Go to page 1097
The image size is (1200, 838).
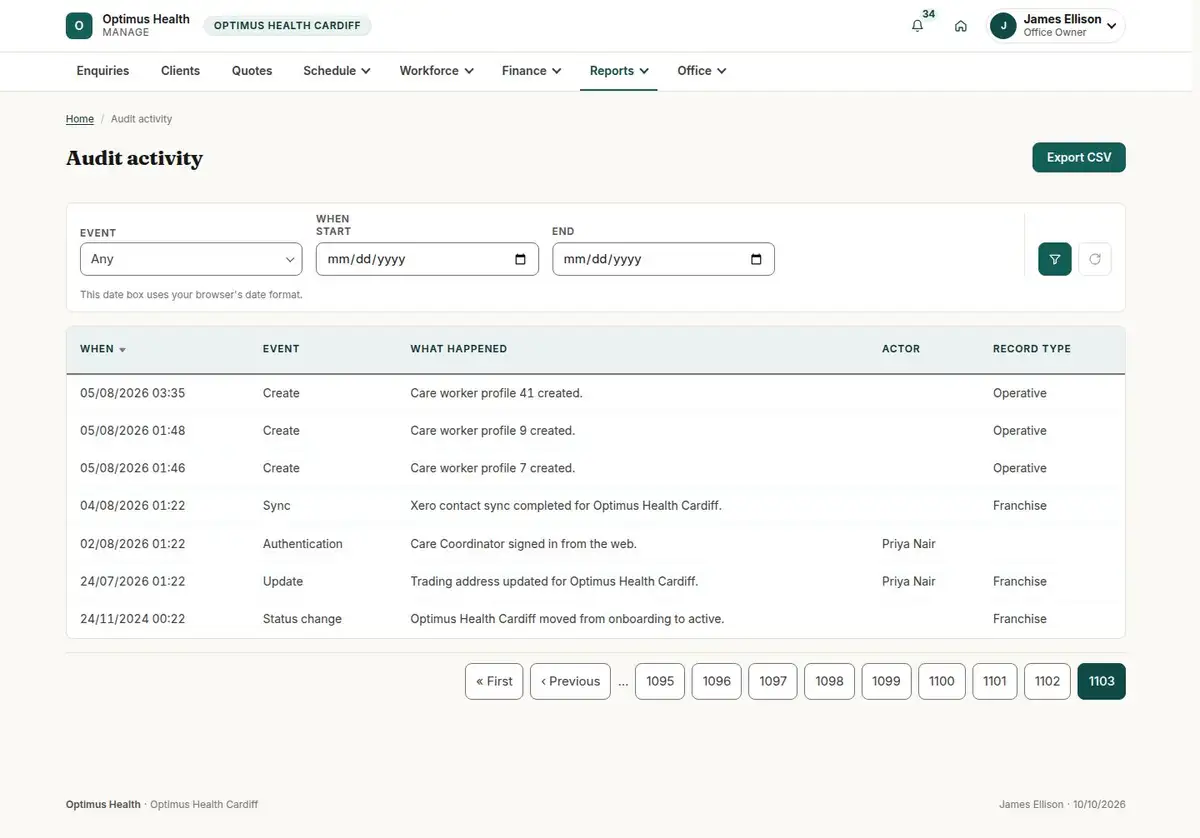[773, 681]
